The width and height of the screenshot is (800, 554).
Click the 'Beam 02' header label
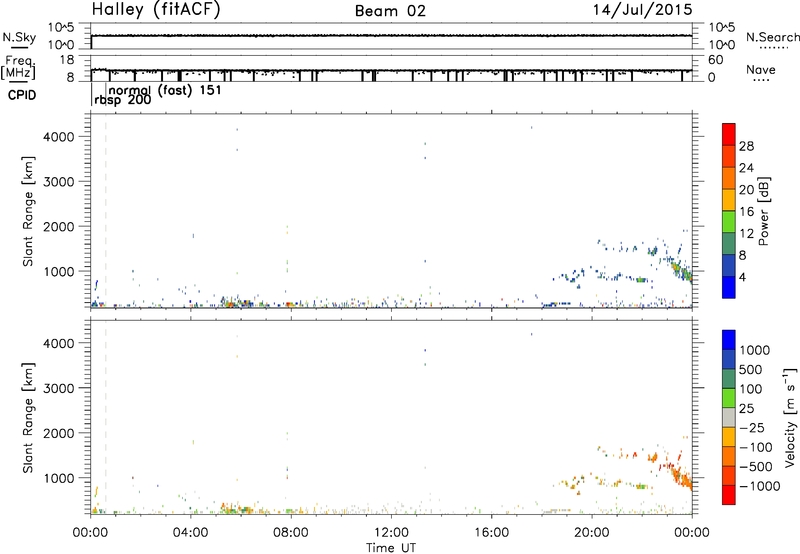pos(390,11)
